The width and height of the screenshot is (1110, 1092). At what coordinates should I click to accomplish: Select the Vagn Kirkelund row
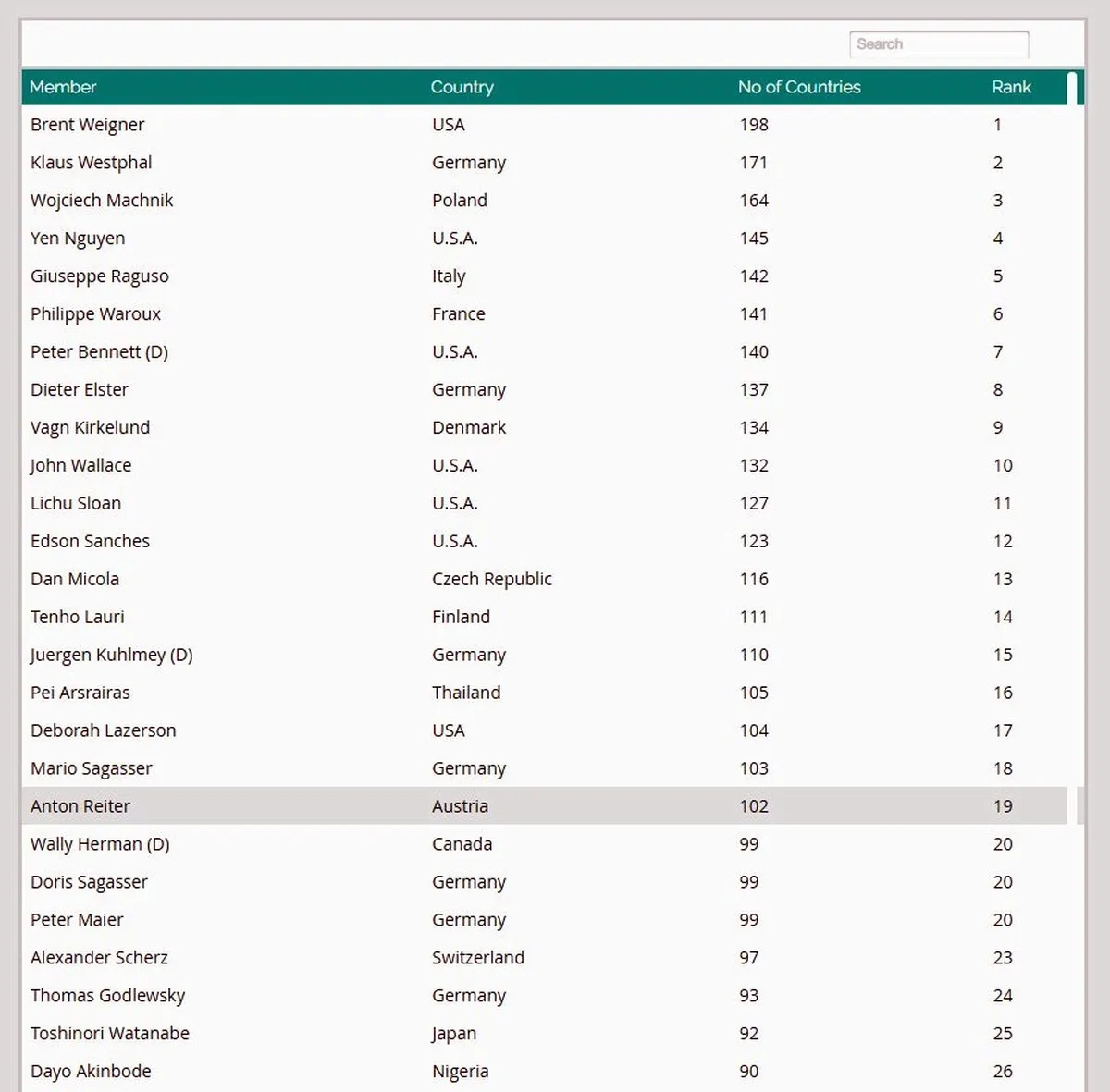point(90,428)
